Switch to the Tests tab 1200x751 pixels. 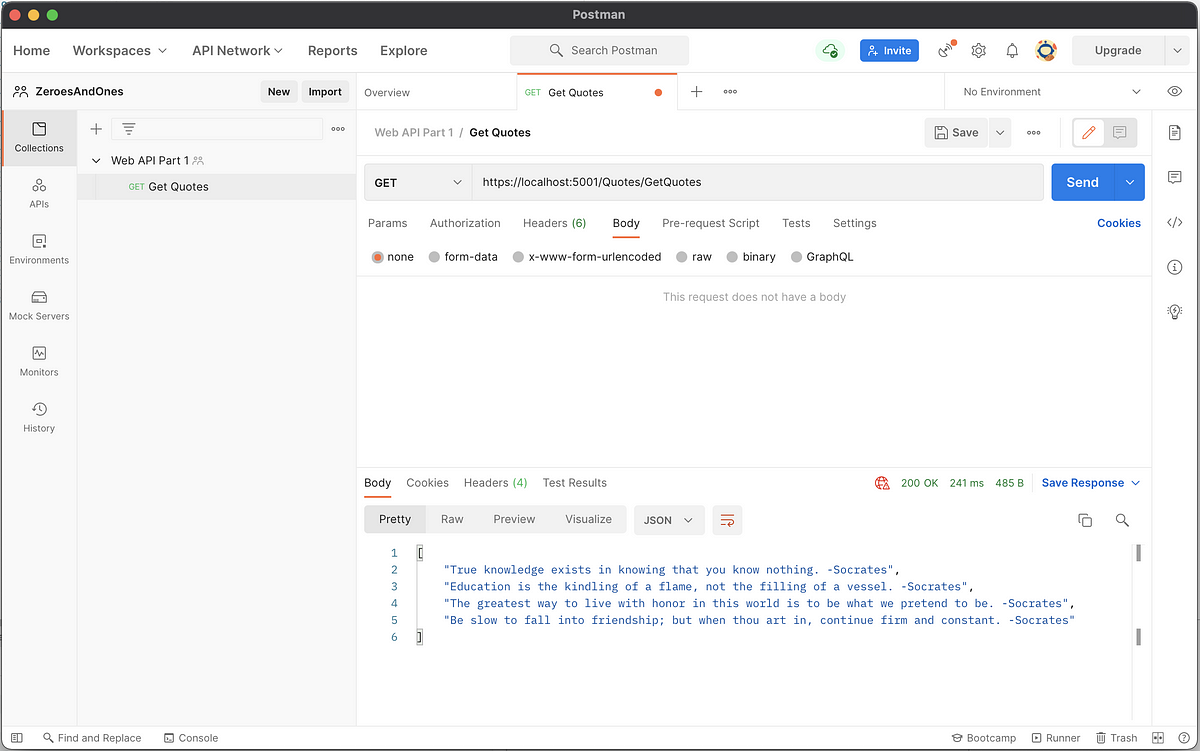point(796,223)
